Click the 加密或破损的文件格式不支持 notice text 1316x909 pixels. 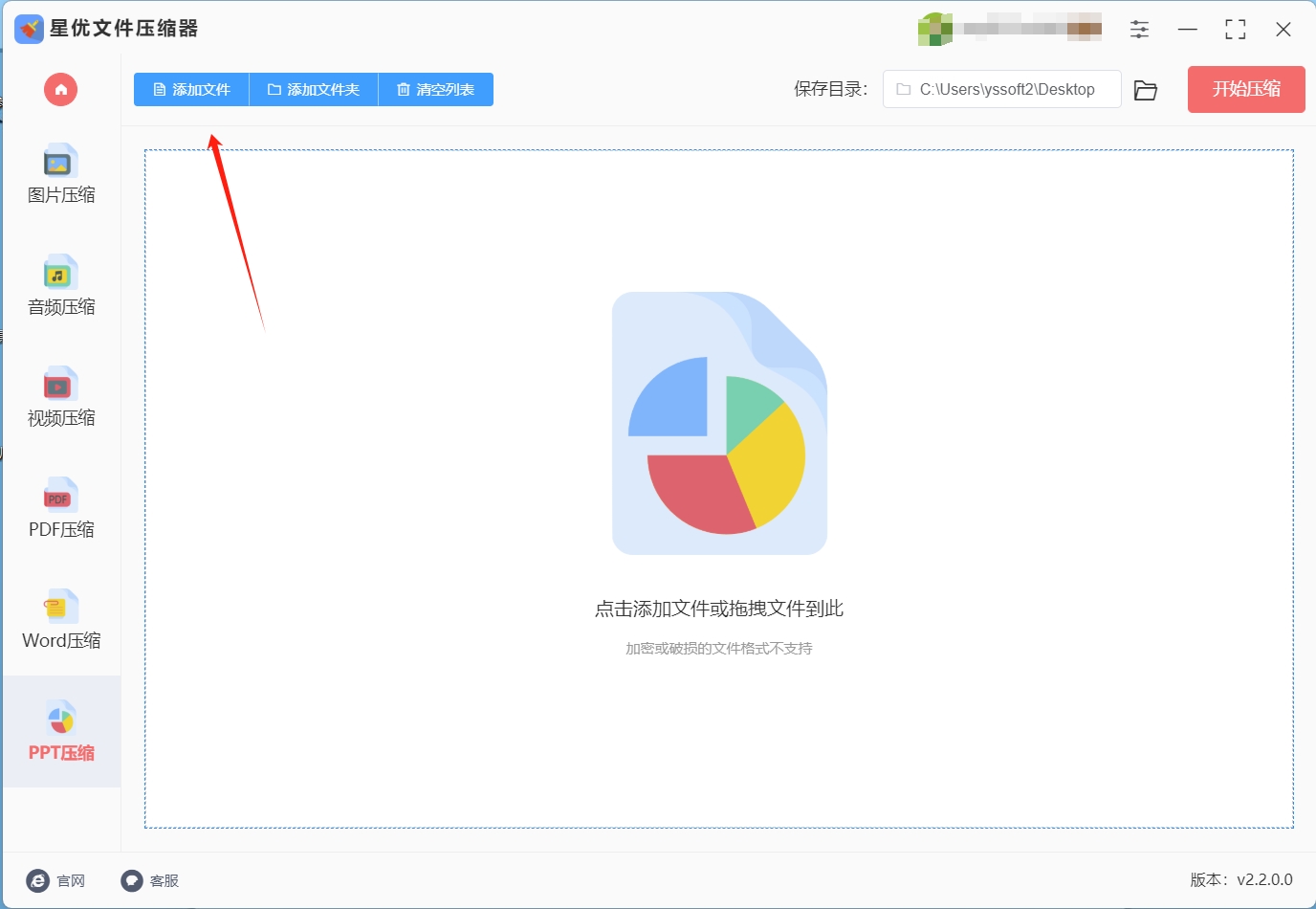719,649
